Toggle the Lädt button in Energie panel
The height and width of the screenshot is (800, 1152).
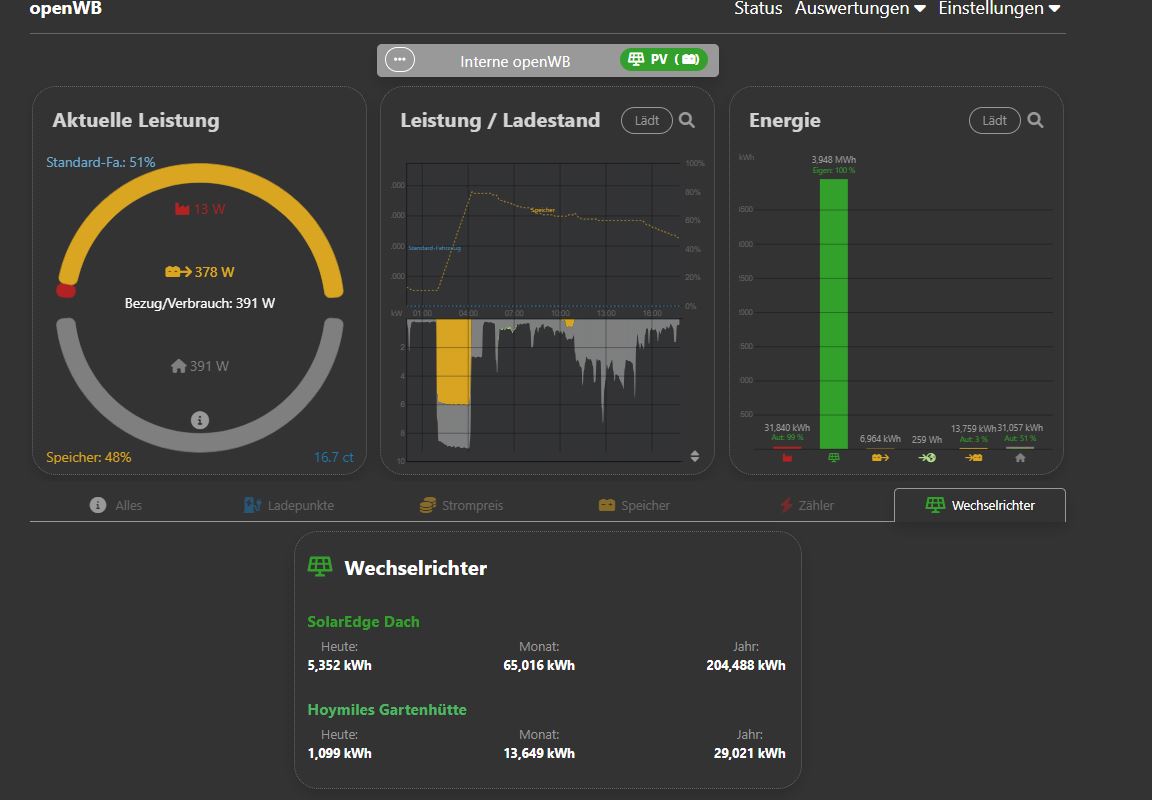point(995,120)
